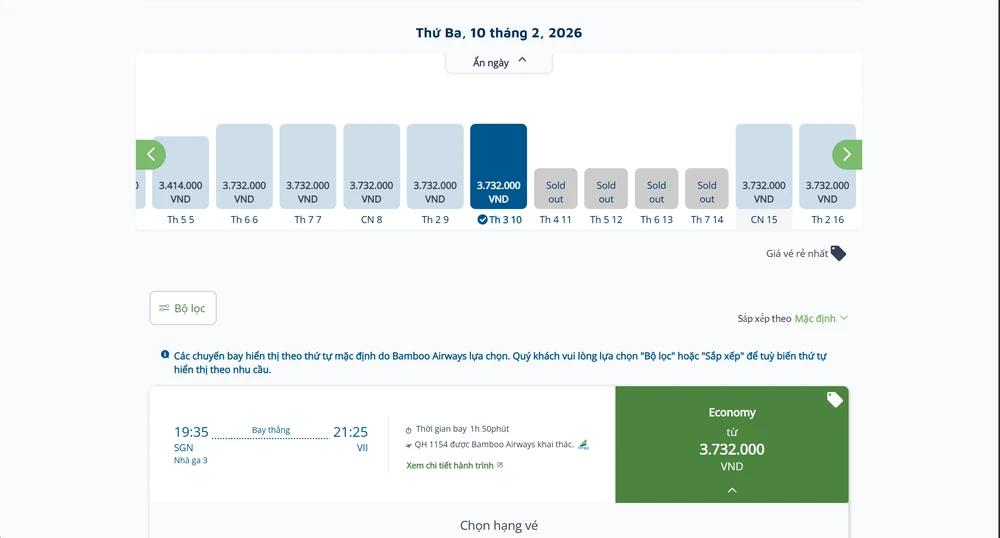Click the Bamboo Airways leaf logo icon
This screenshot has width=1000, height=538.
tap(584, 444)
